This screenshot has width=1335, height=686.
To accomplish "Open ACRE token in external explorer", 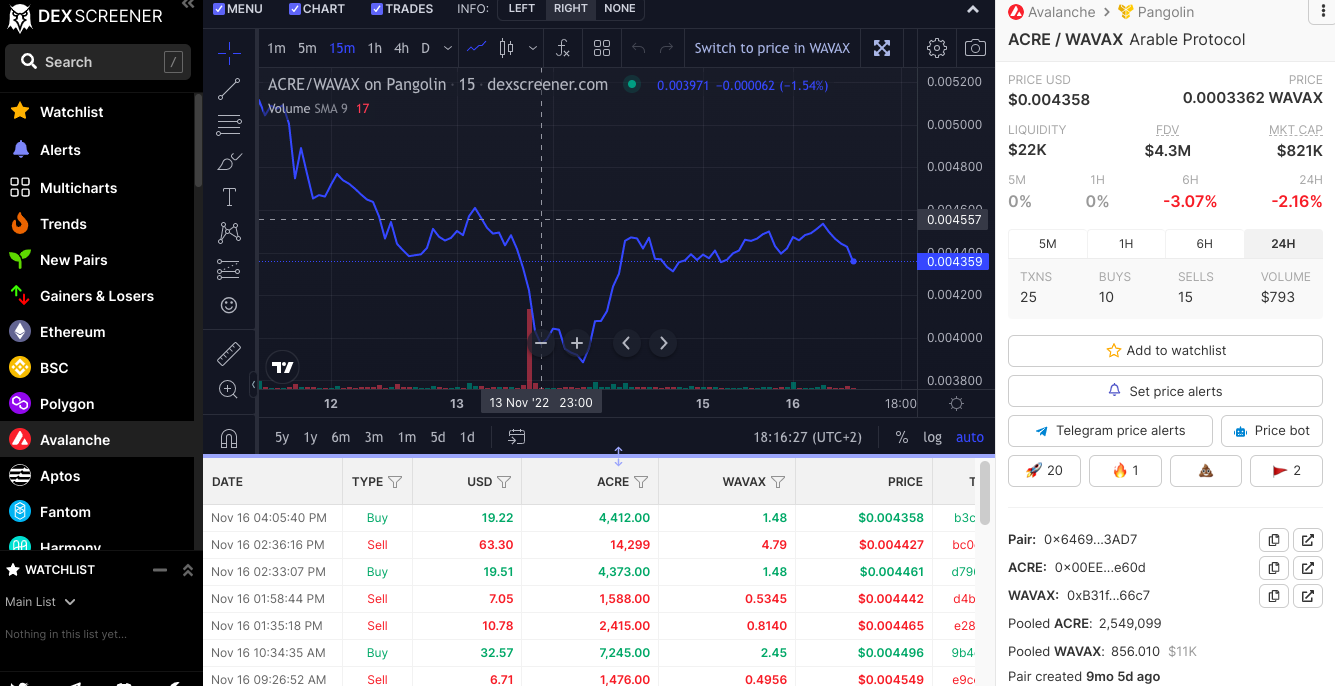I will pyautogui.click(x=1308, y=568).
